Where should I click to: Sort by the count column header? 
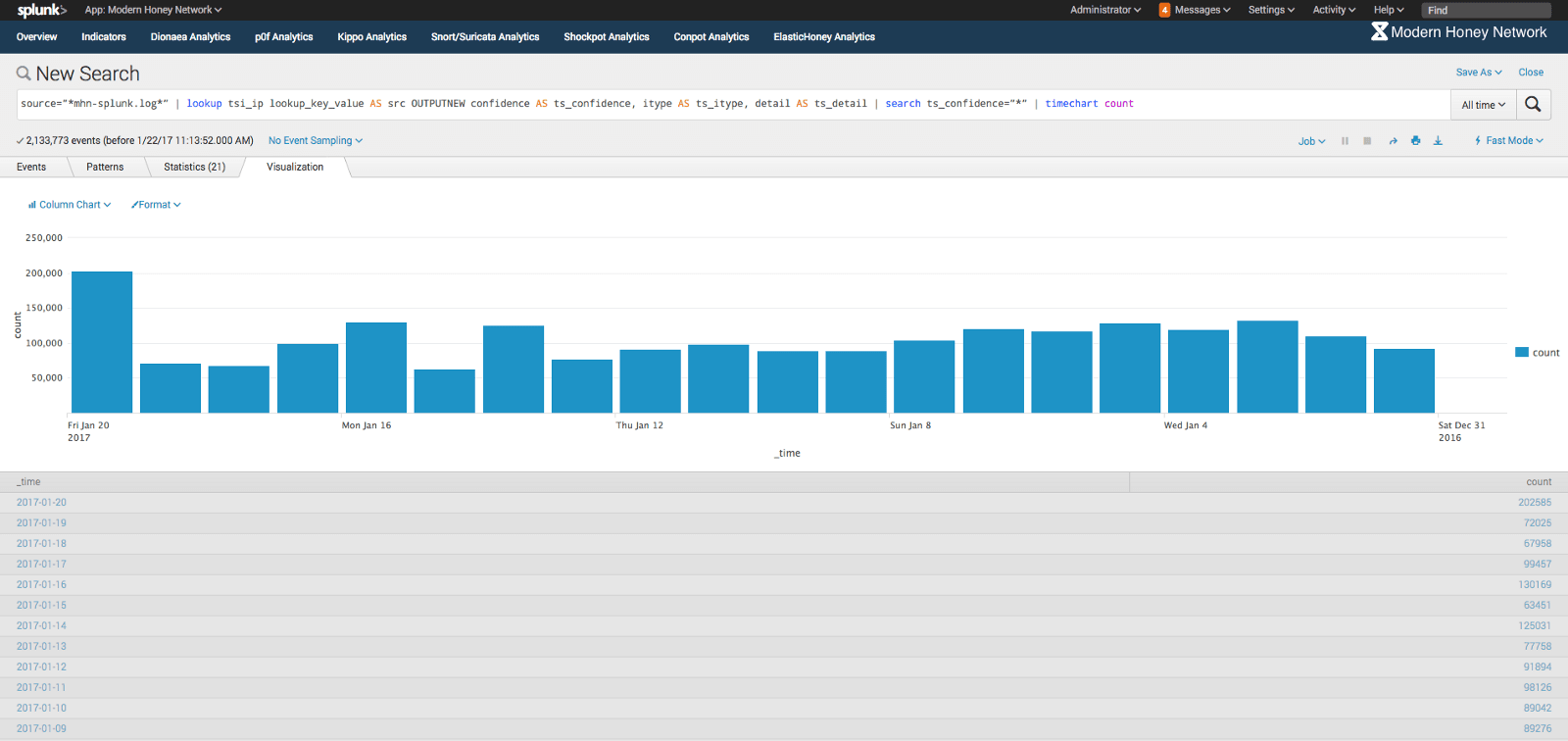click(x=1348, y=482)
